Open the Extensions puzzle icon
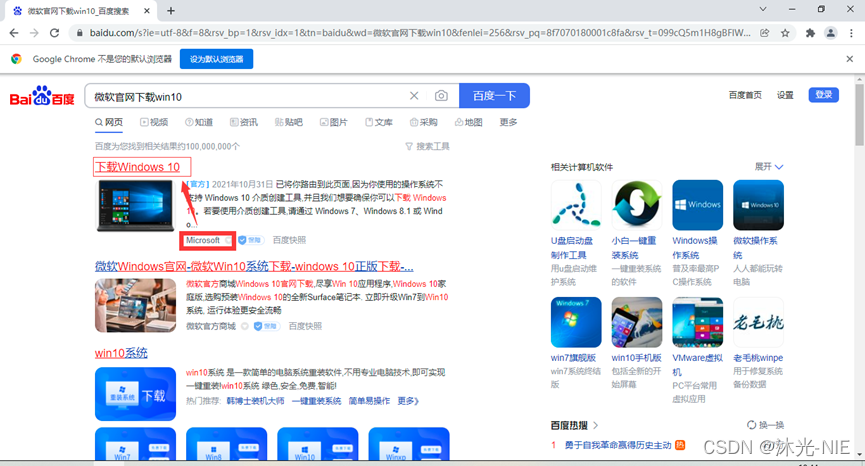 [x=810, y=33]
